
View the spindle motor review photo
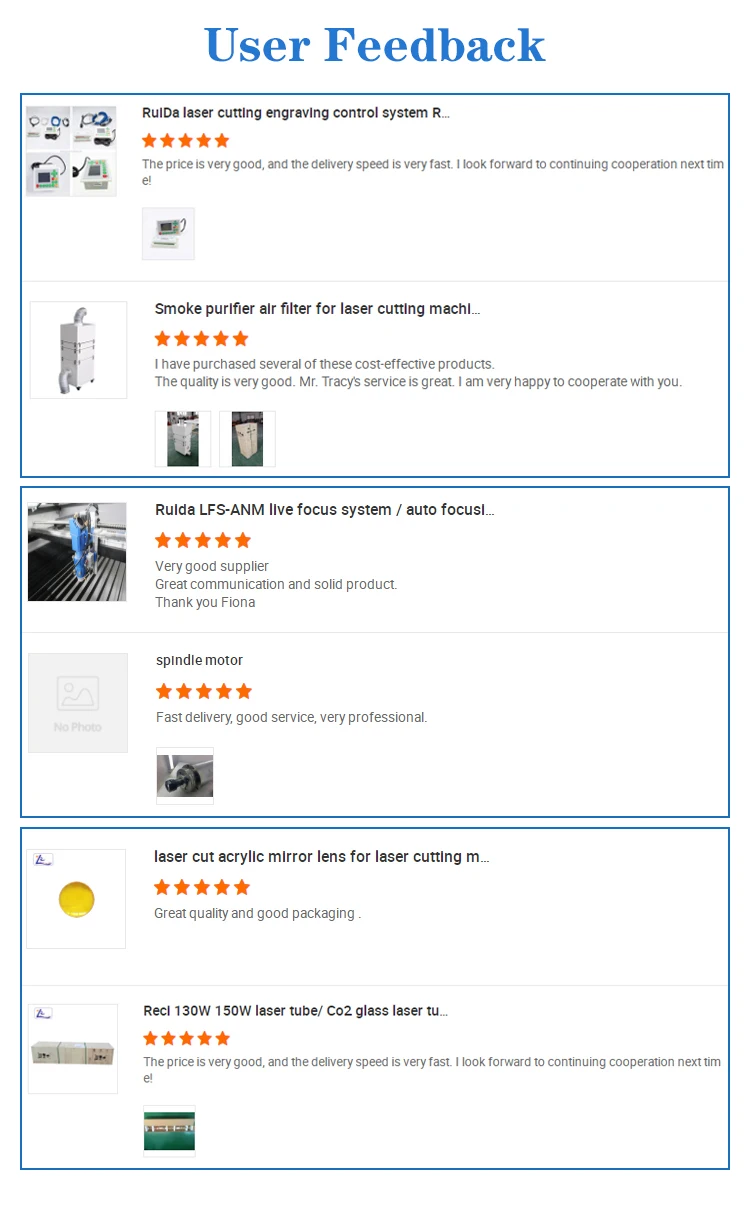pyautogui.click(x=185, y=776)
